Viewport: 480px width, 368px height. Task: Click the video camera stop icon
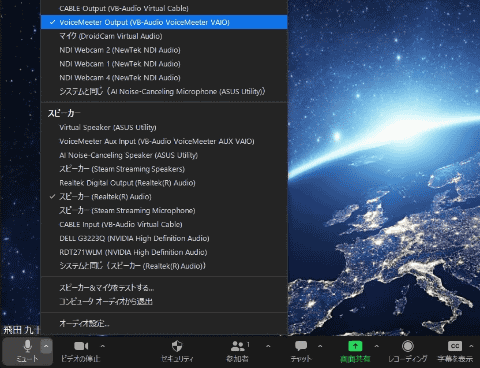click(81, 346)
